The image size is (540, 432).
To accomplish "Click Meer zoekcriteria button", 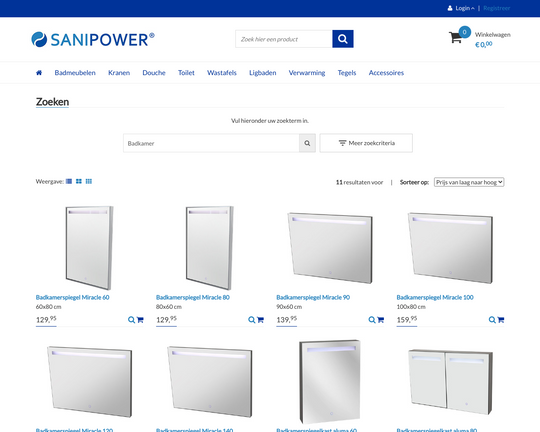I will [x=366, y=143].
